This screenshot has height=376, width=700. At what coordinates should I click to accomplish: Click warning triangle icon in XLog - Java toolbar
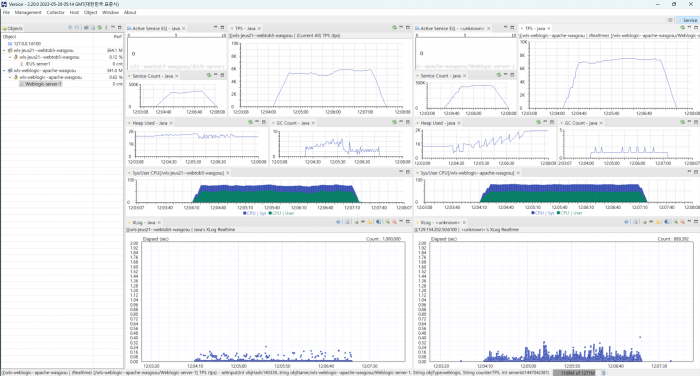point(370,222)
